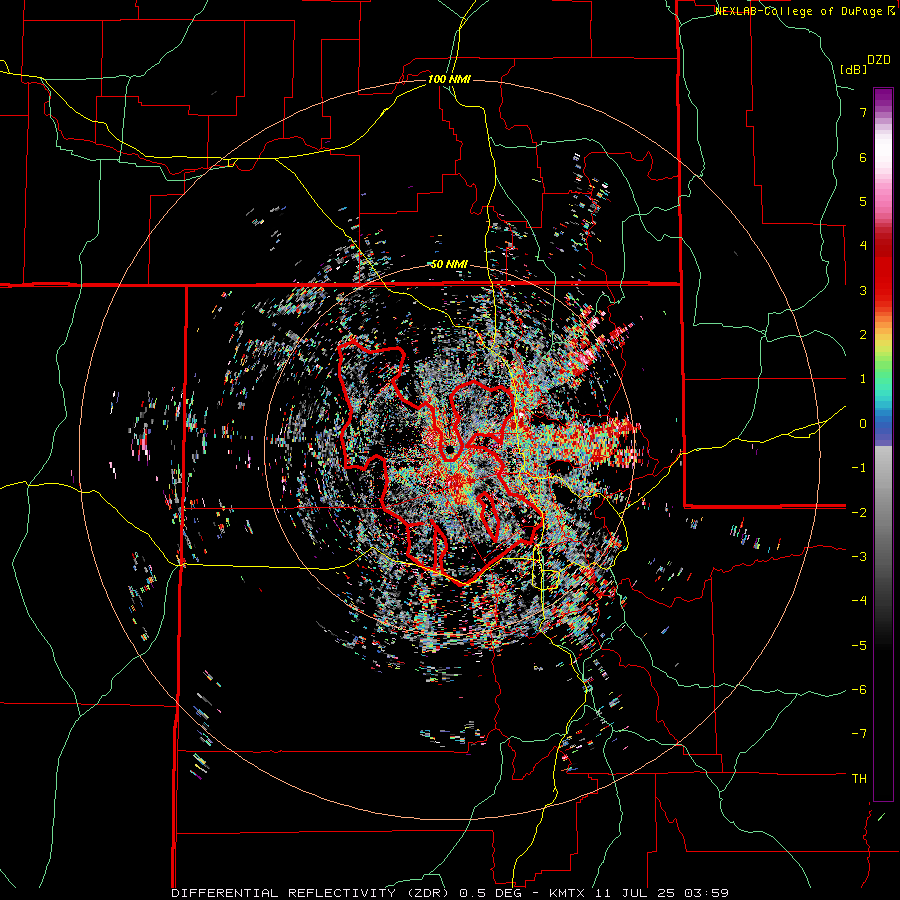Click the [dB] unit label
The image size is (900, 900).
(x=854, y=70)
